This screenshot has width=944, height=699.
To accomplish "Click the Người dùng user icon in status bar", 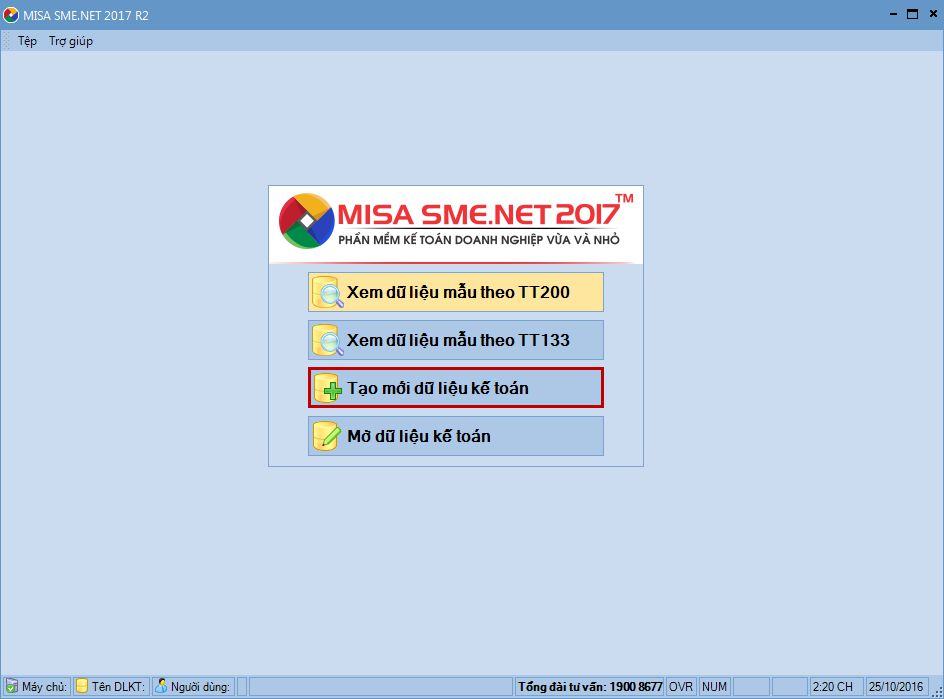I will click(x=161, y=686).
